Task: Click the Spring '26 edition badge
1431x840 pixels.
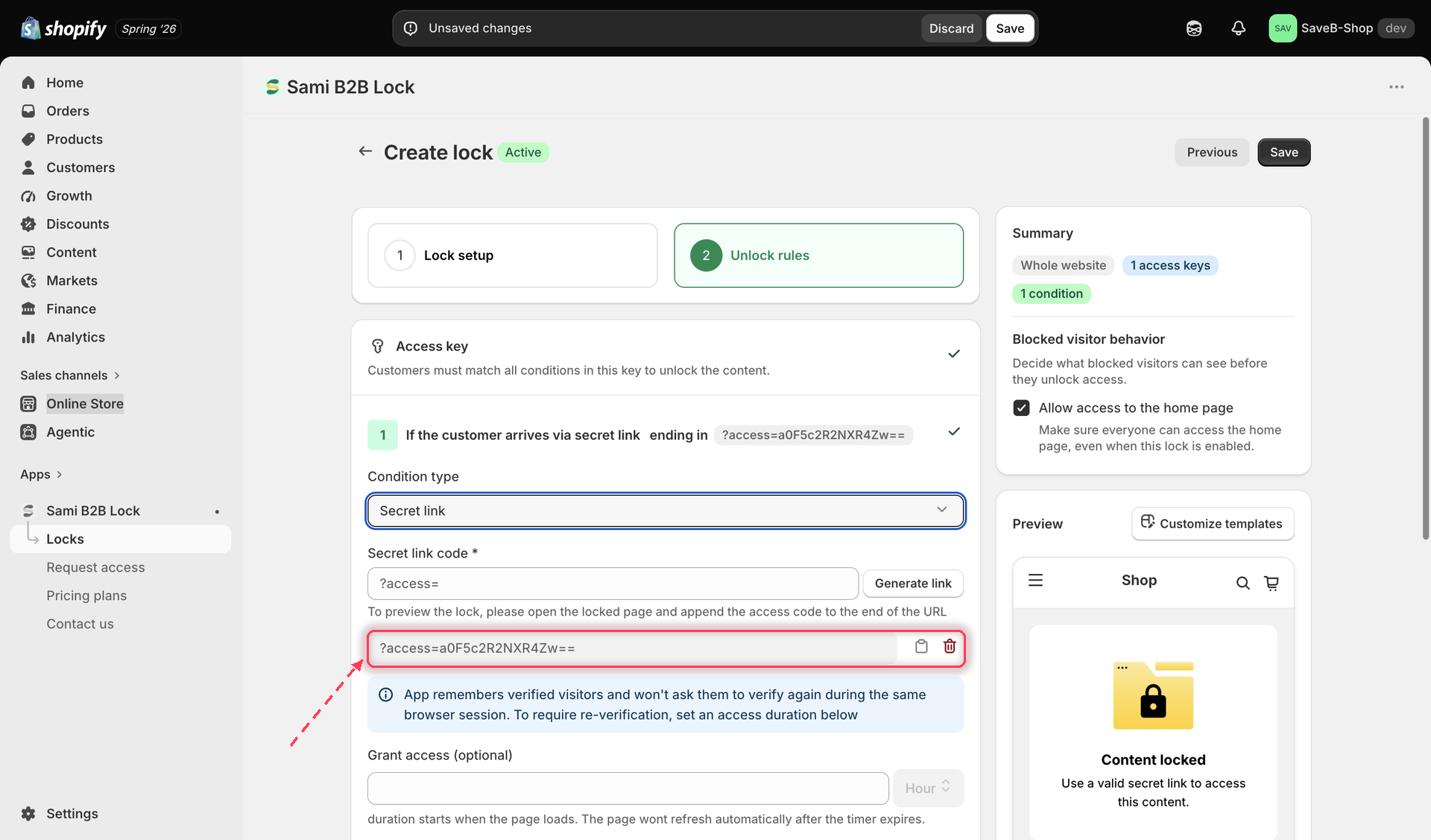Action: click(148, 29)
